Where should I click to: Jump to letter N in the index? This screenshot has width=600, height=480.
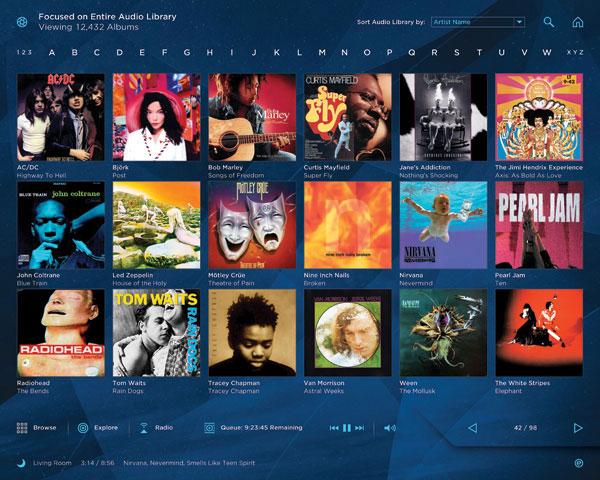tap(344, 52)
